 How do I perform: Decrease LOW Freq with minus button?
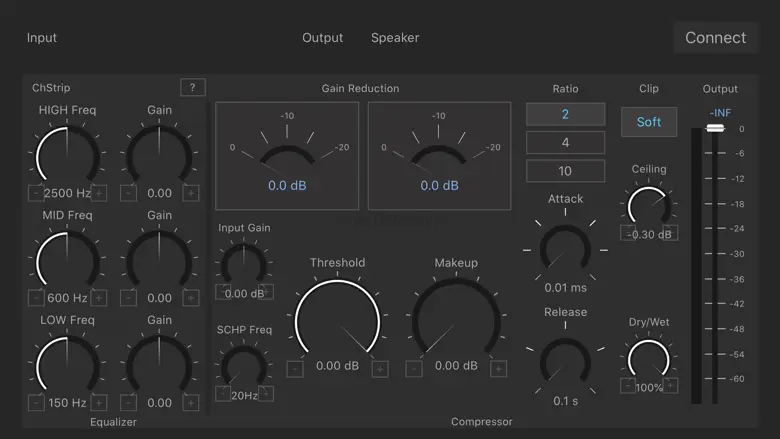(x=37, y=403)
